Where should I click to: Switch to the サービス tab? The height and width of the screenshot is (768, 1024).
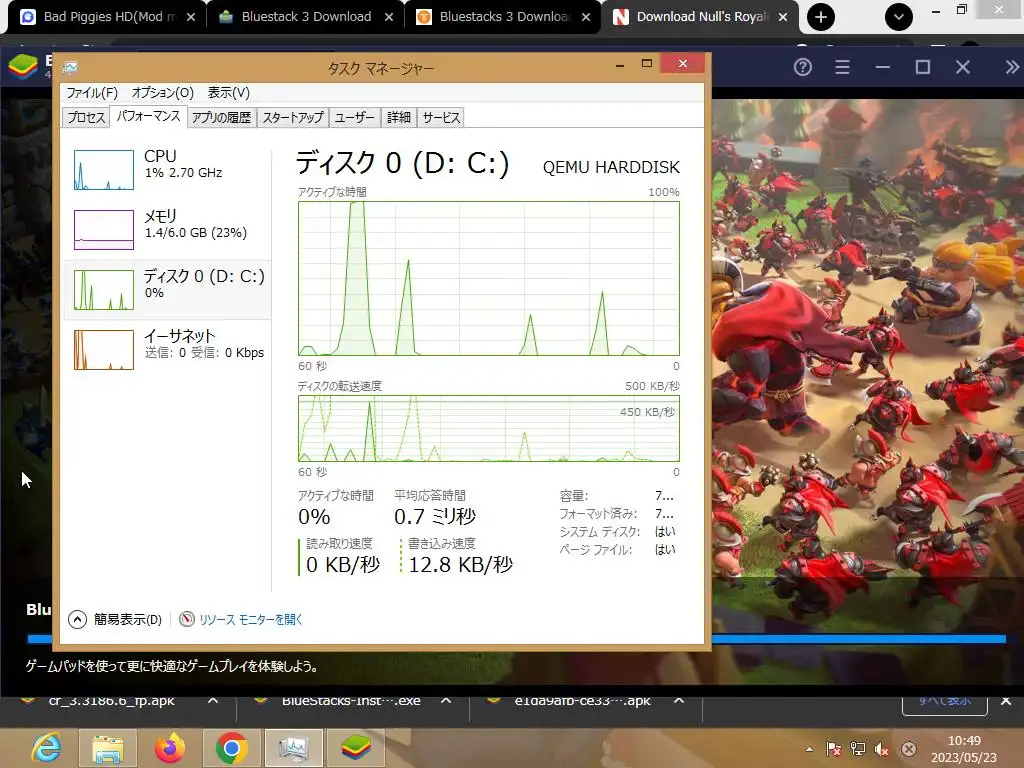click(441, 118)
